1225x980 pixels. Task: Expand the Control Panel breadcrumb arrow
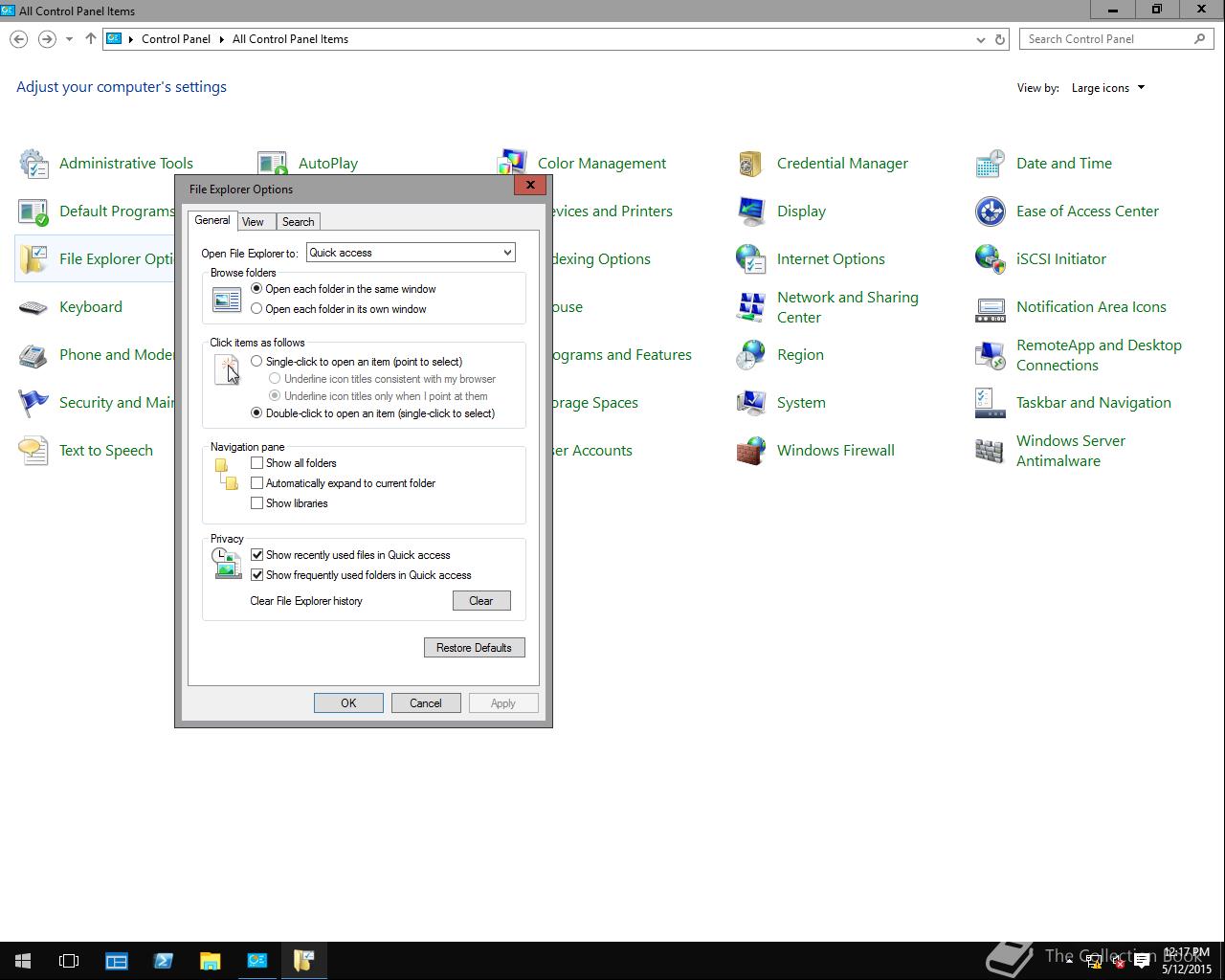pyautogui.click(x=221, y=39)
